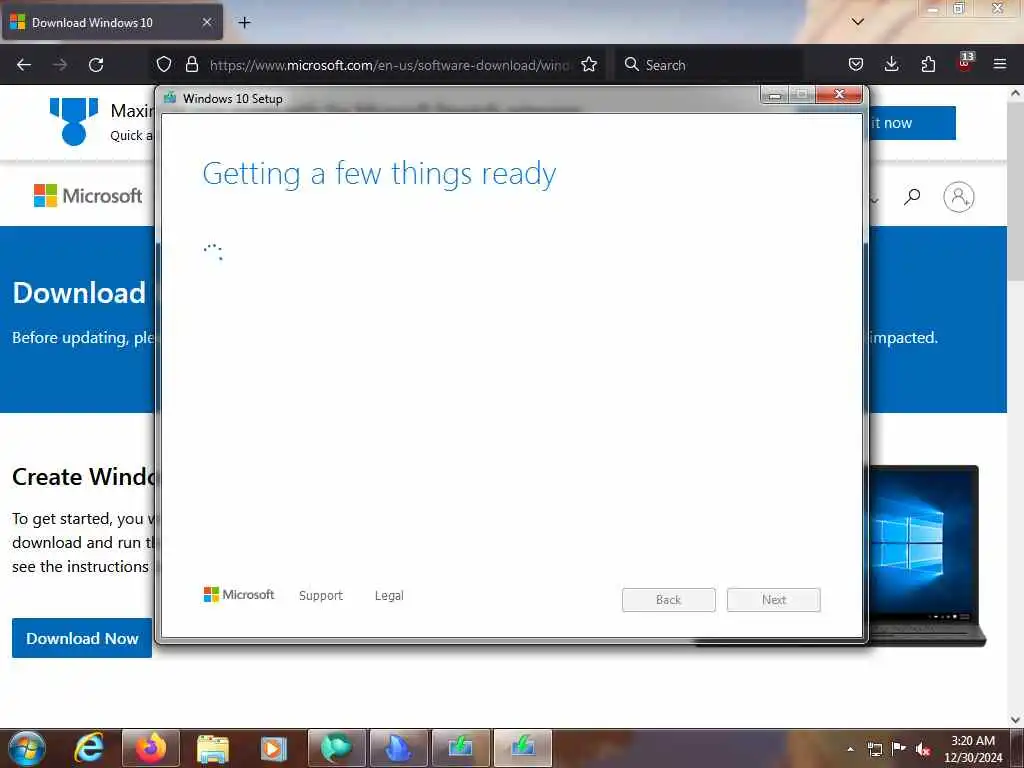The image size is (1024, 768).
Task: Open Windows Explorer folder icon
Action: coord(212,748)
